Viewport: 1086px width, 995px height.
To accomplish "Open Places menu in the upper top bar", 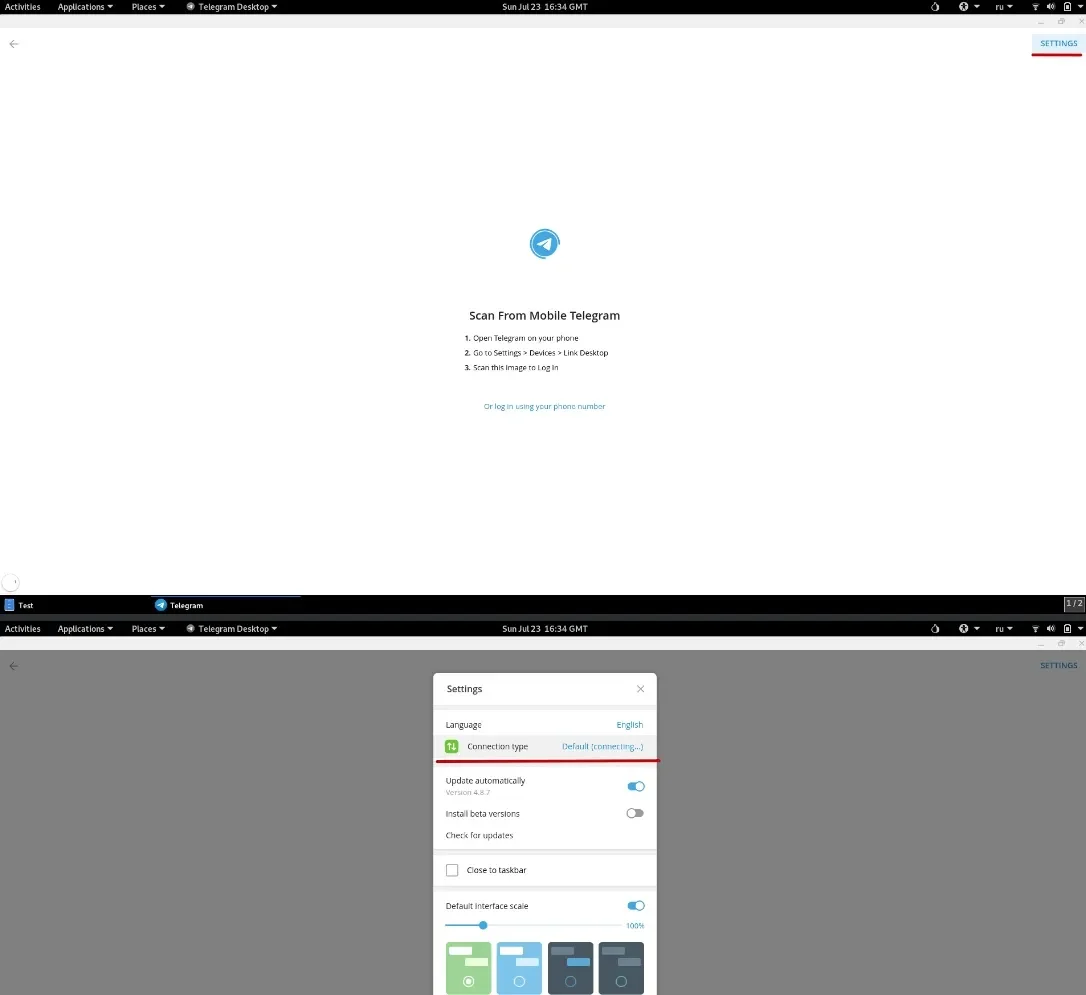I will click(148, 7).
